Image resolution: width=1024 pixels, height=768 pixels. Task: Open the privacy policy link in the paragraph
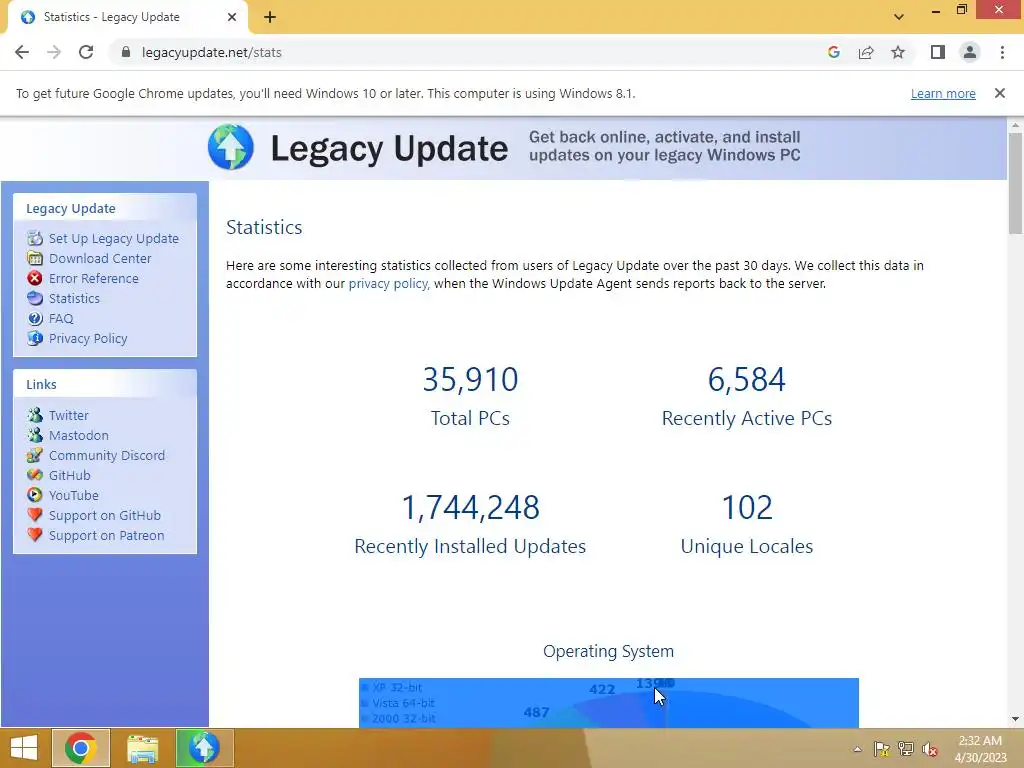point(388,283)
